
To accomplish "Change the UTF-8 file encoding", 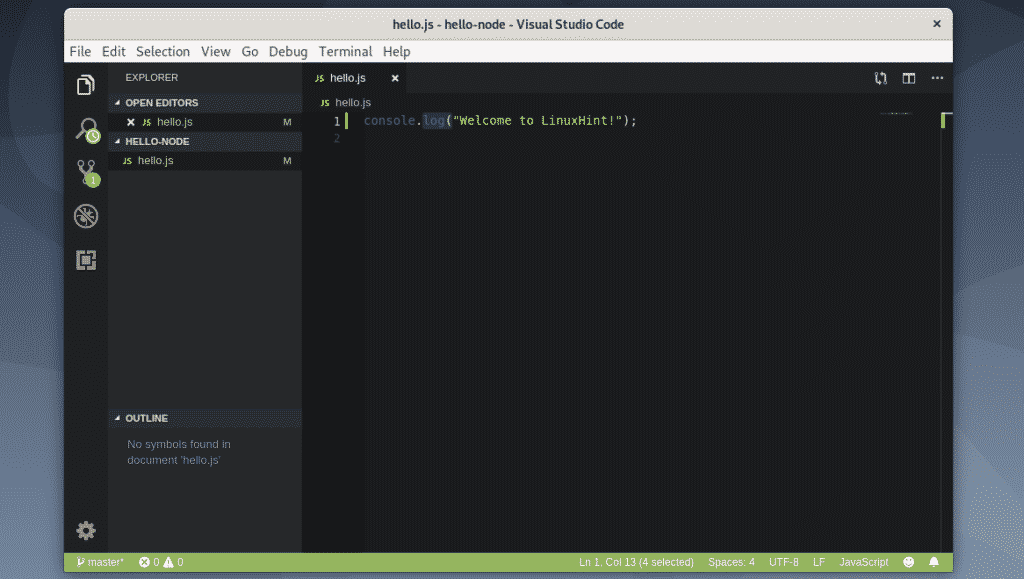I will pyautogui.click(x=784, y=562).
